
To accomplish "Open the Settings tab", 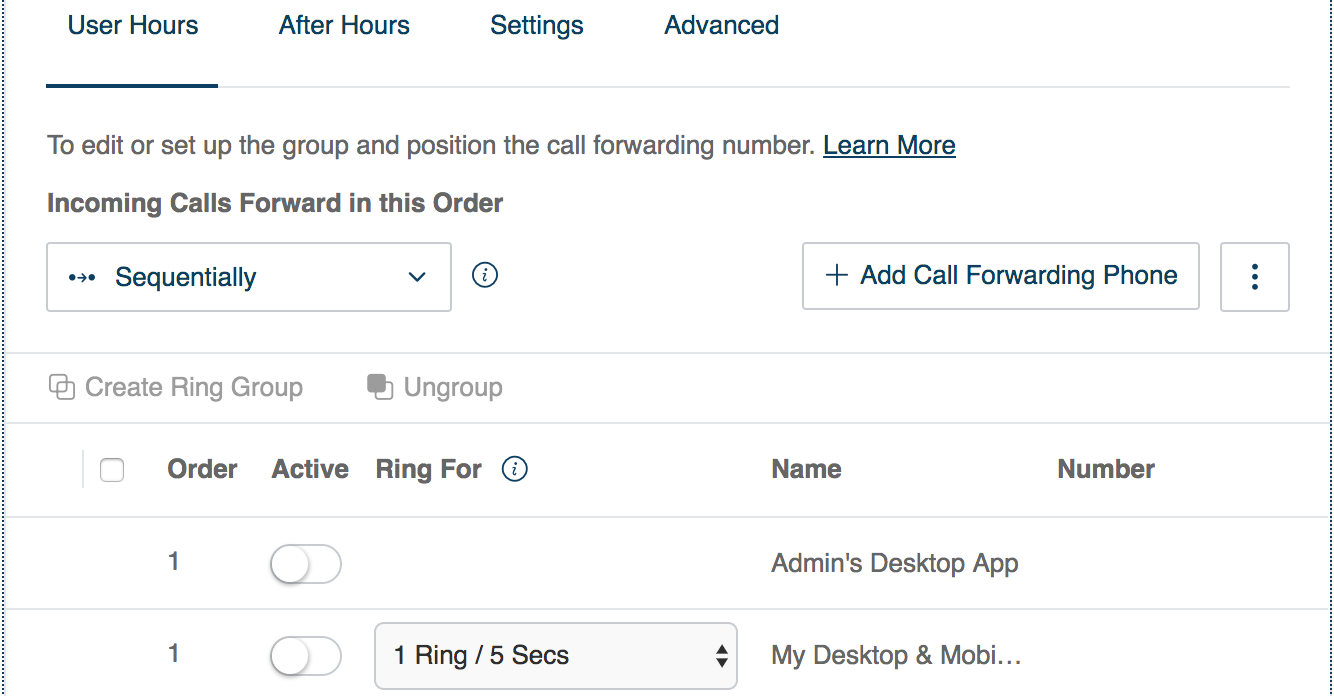I will click(x=537, y=26).
